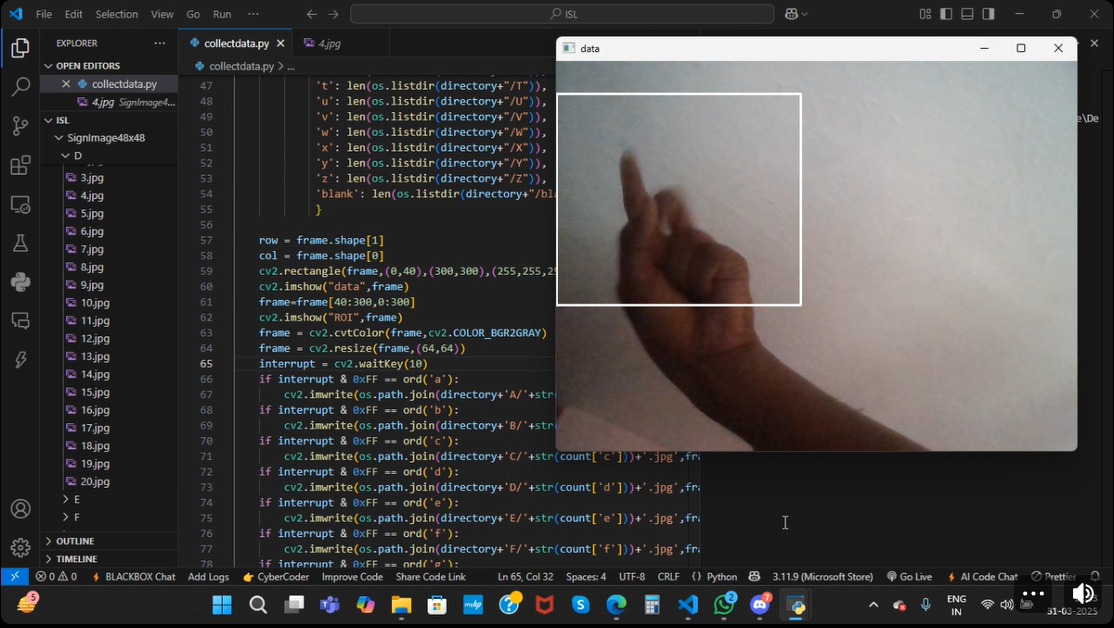Image resolution: width=1114 pixels, height=628 pixels.
Task: Open the Calculator app in taskbar
Action: click(x=652, y=605)
